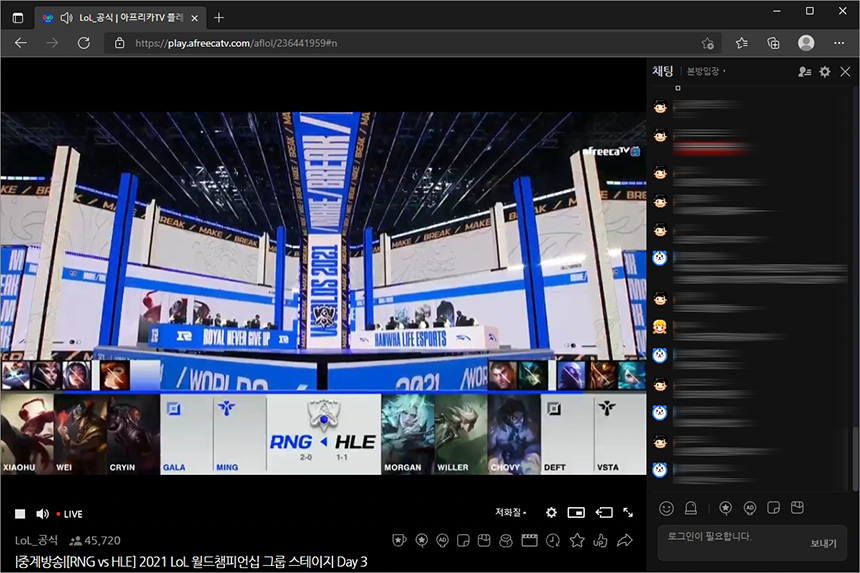860x573 pixels.
Task: Select the LoL_공식 아프리카TV browser tab
Action: [x=121, y=18]
